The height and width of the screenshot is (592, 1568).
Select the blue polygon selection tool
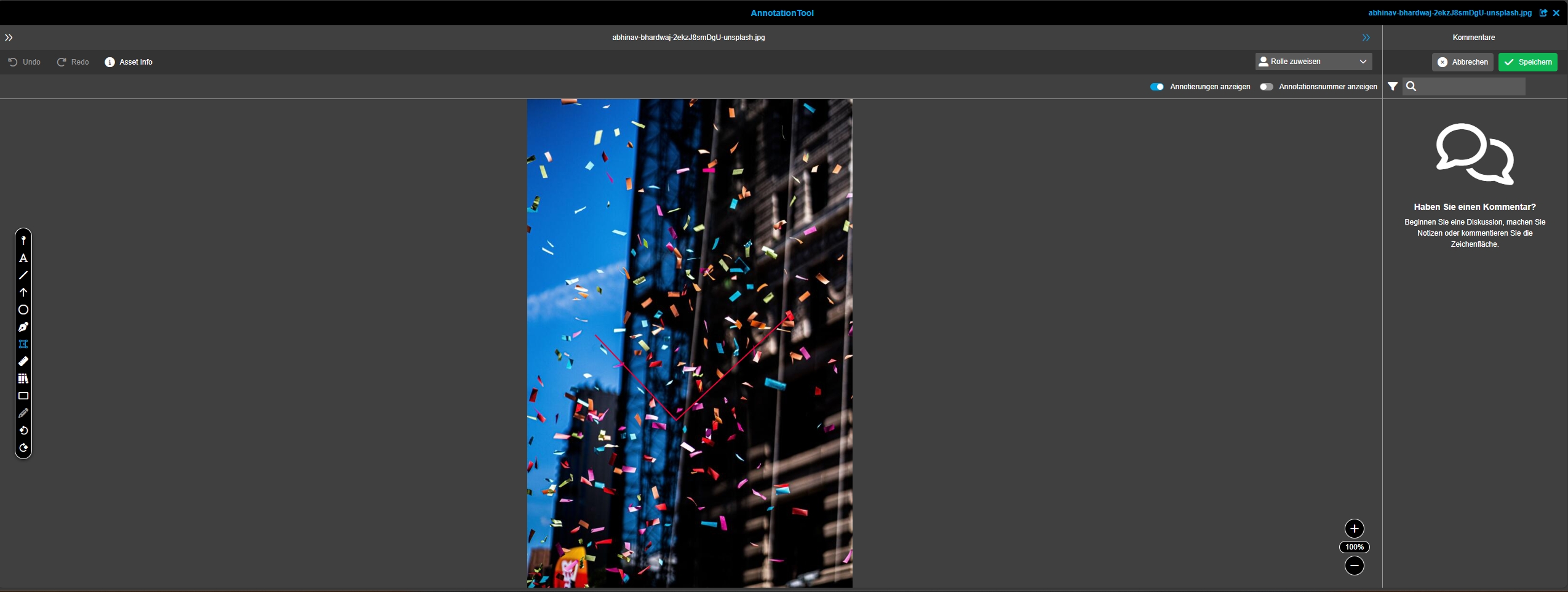(x=23, y=344)
